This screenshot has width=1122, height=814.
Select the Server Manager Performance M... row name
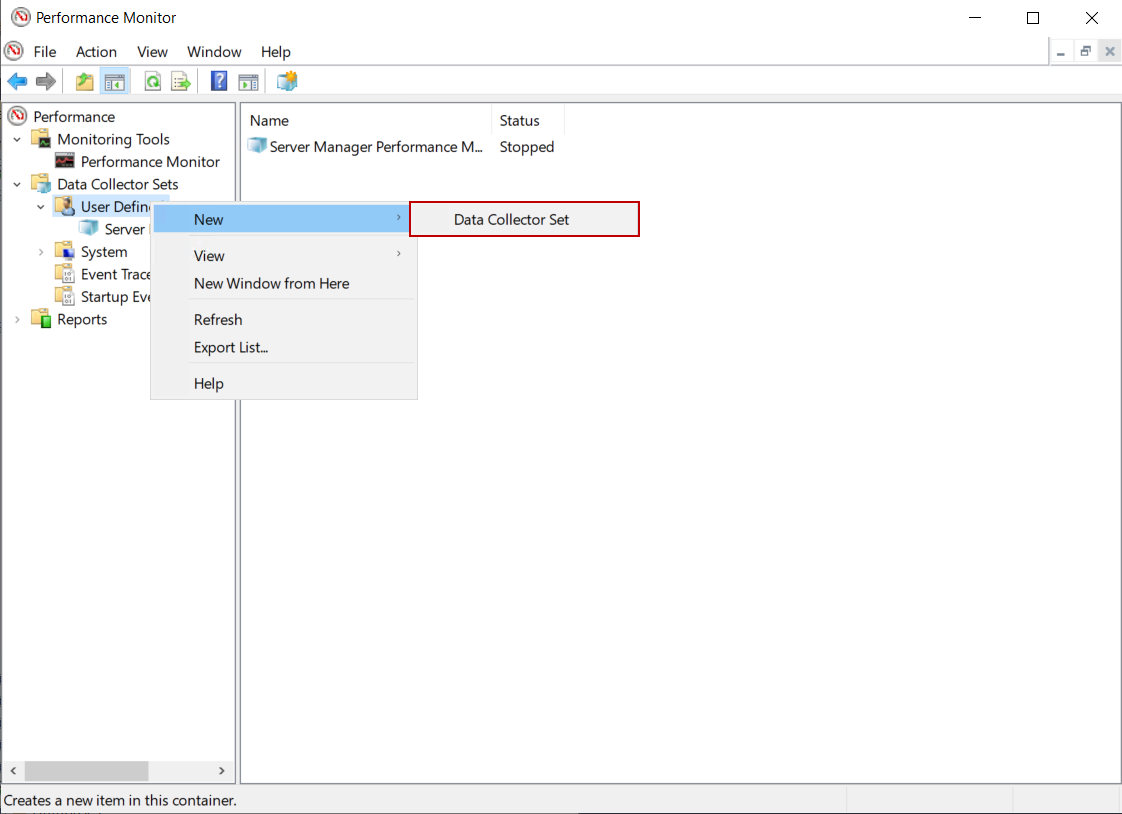pos(376,147)
